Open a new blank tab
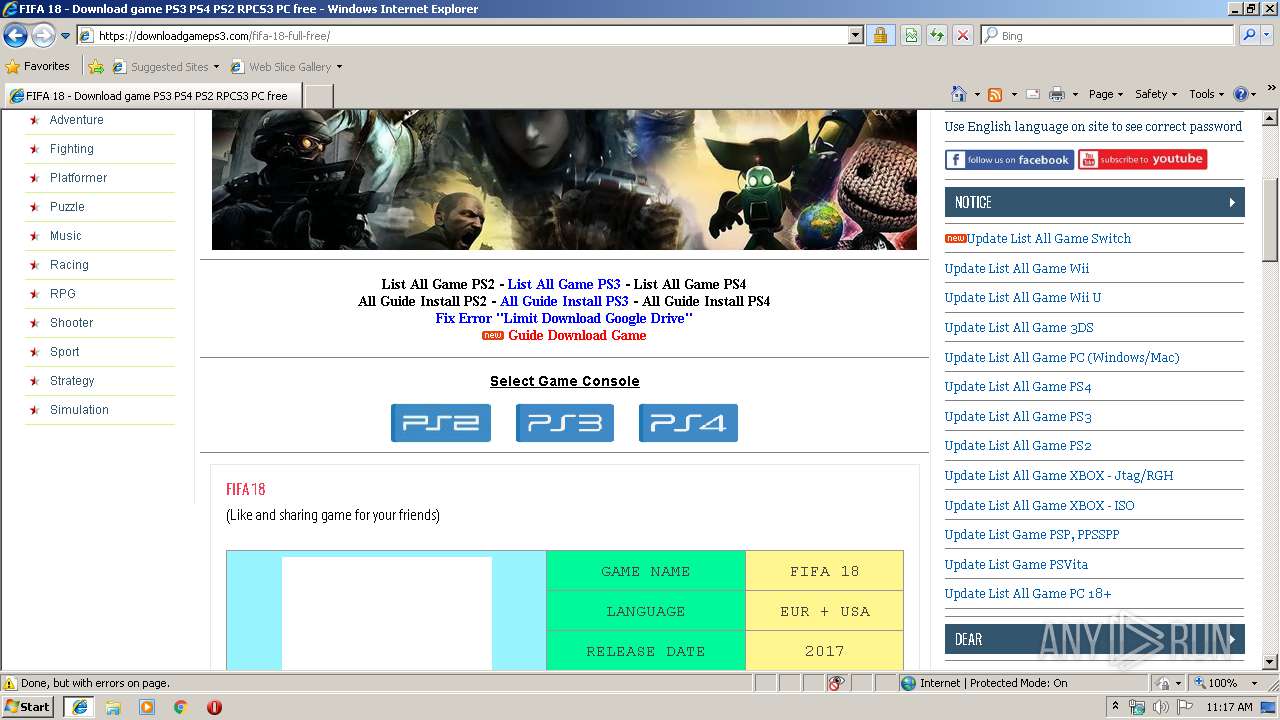Viewport: 1280px width, 720px height. click(x=318, y=96)
